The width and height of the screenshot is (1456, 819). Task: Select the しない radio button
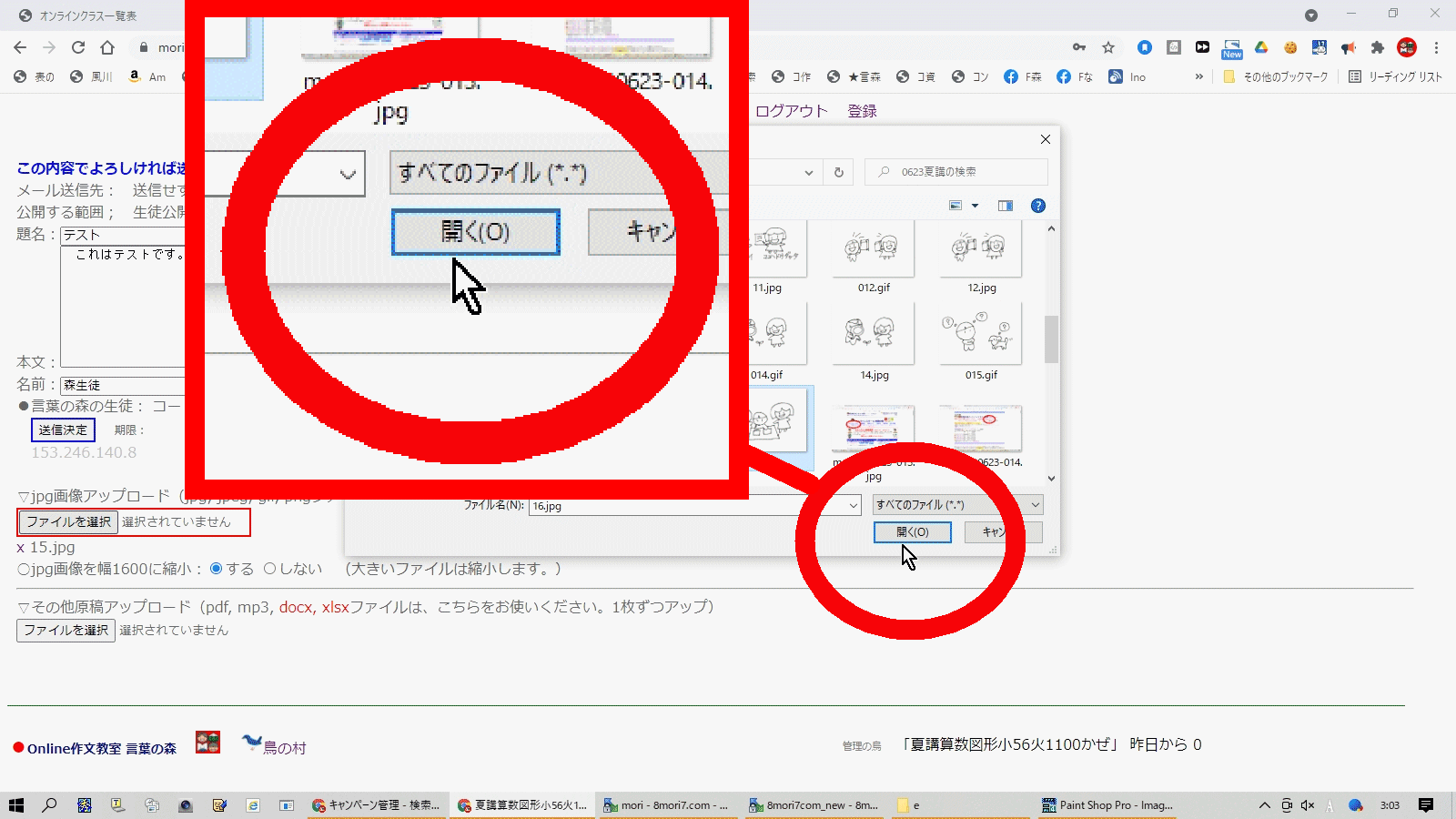point(269,569)
